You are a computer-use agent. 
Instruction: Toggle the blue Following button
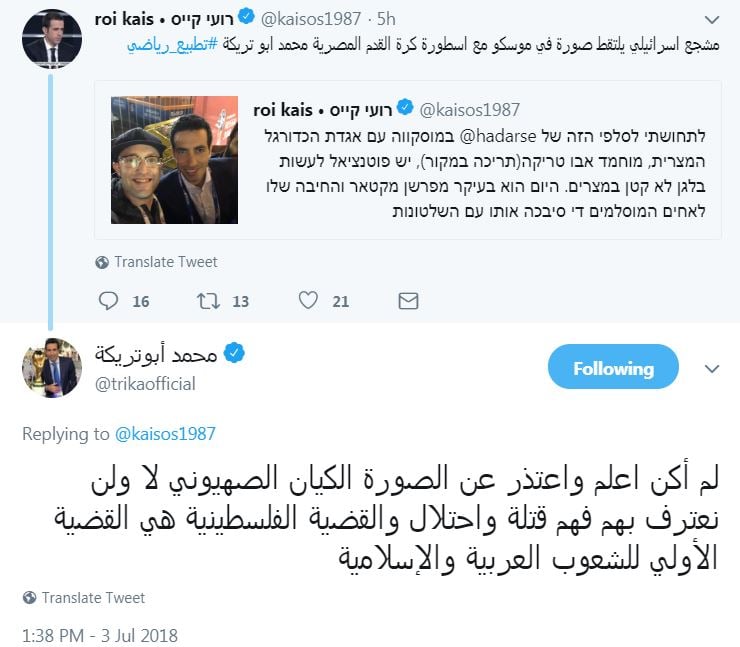click(x=613, y=369)
